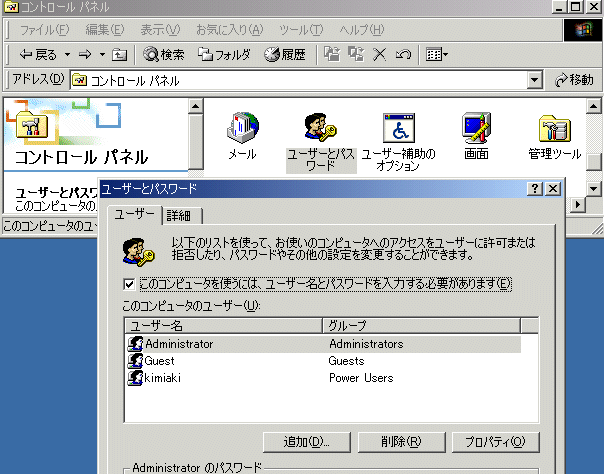Open the 履歴 history toolbar button
This screenshot has width=604, height=474.
click(x=285, y=55)
